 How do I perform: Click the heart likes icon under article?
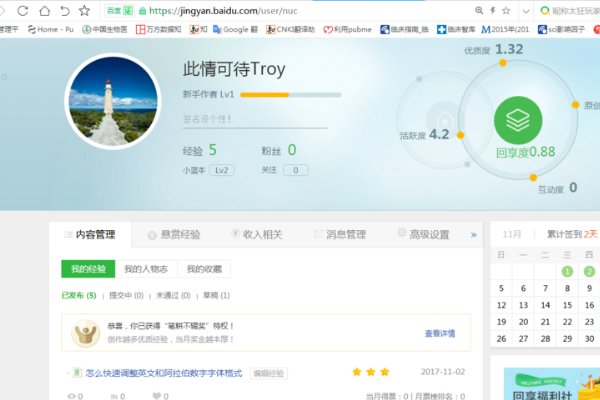click(157, 396)
